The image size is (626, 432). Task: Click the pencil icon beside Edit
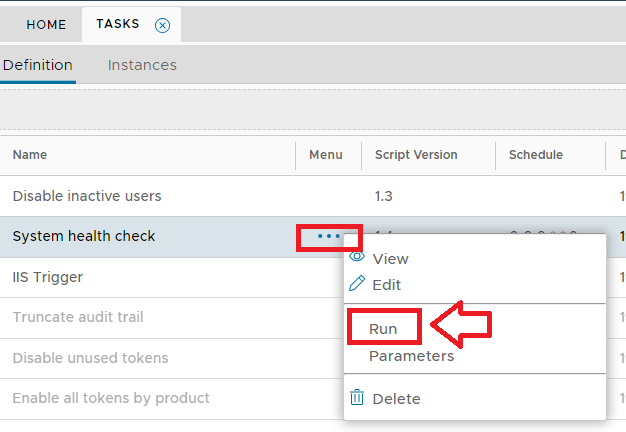357,284
